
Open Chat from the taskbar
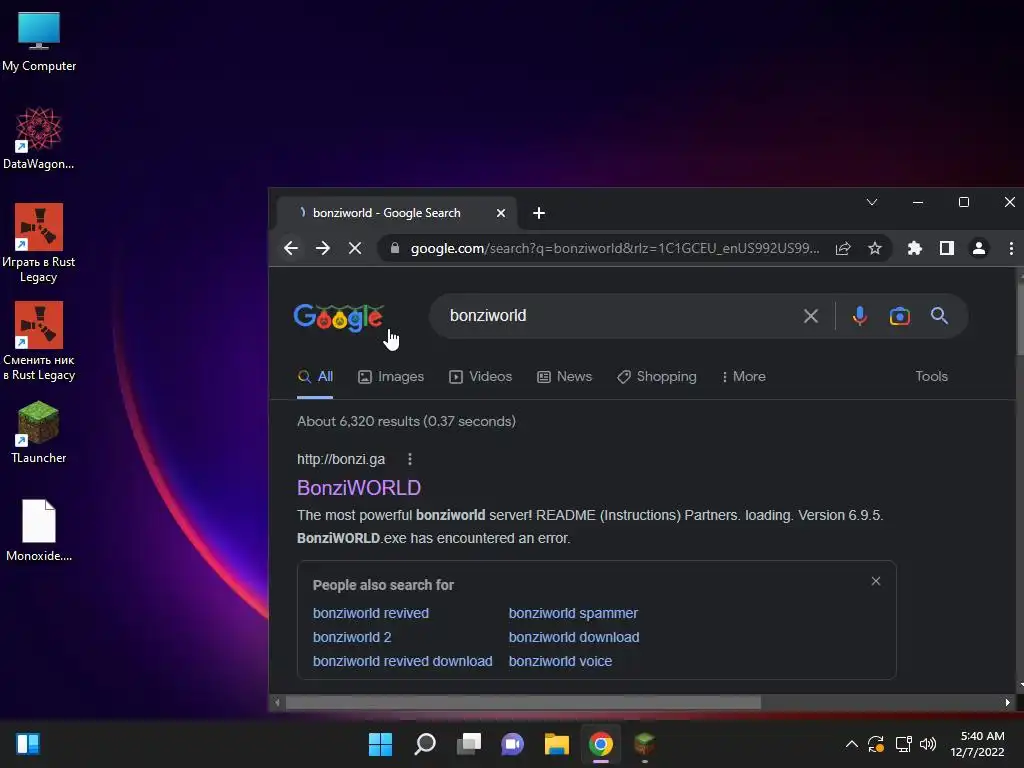(x=513, y=744)
